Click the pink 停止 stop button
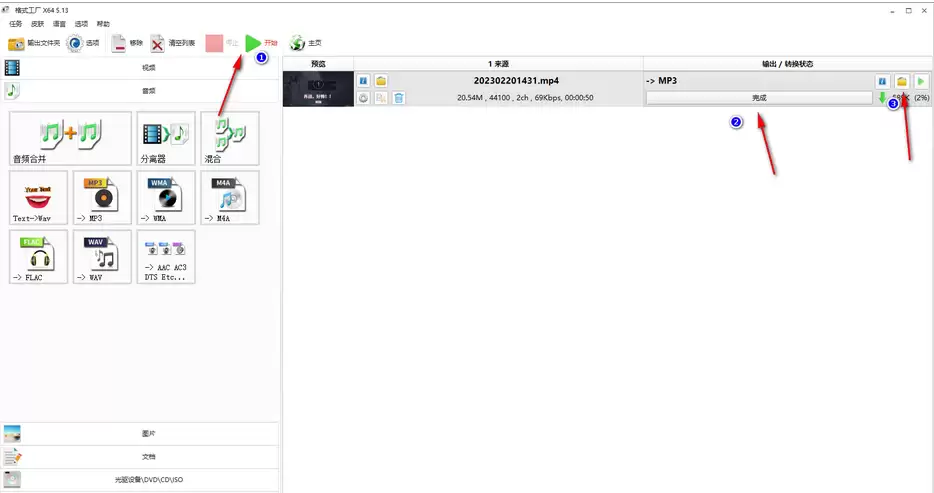The width and height of the screenshot is (934, 493). tap(222, 43)
